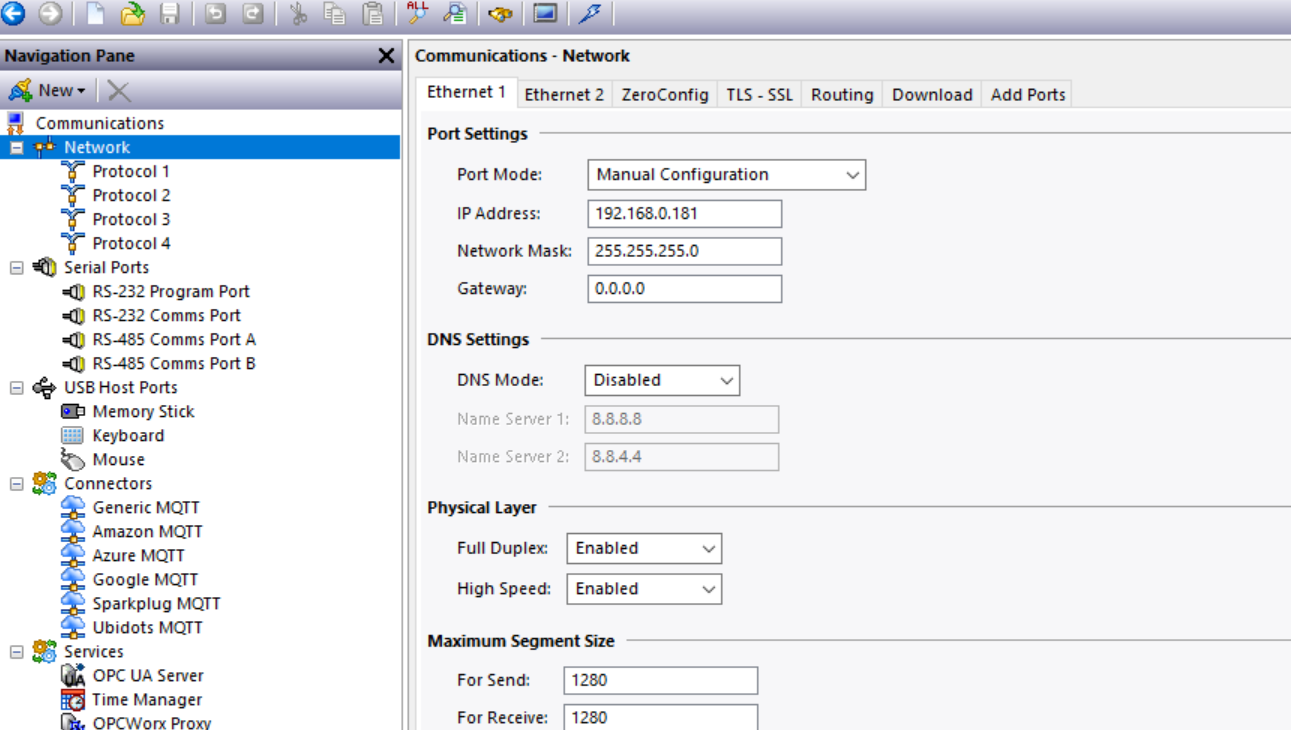Collapse the Network tree node

pyautogui.click(x=16, y=147)
